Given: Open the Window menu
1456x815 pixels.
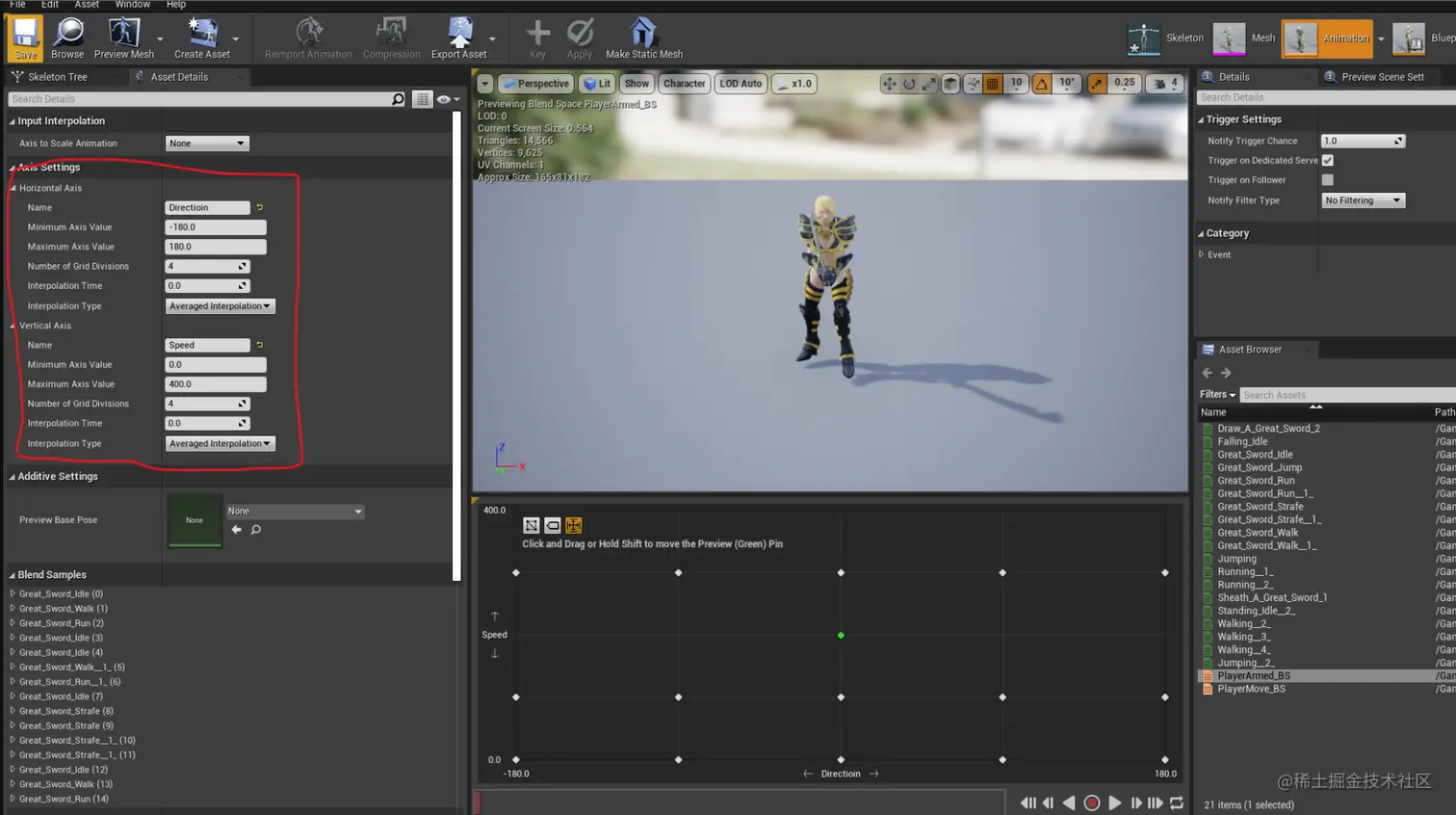Looking at the screenshot, I should [x=133, y=5].
